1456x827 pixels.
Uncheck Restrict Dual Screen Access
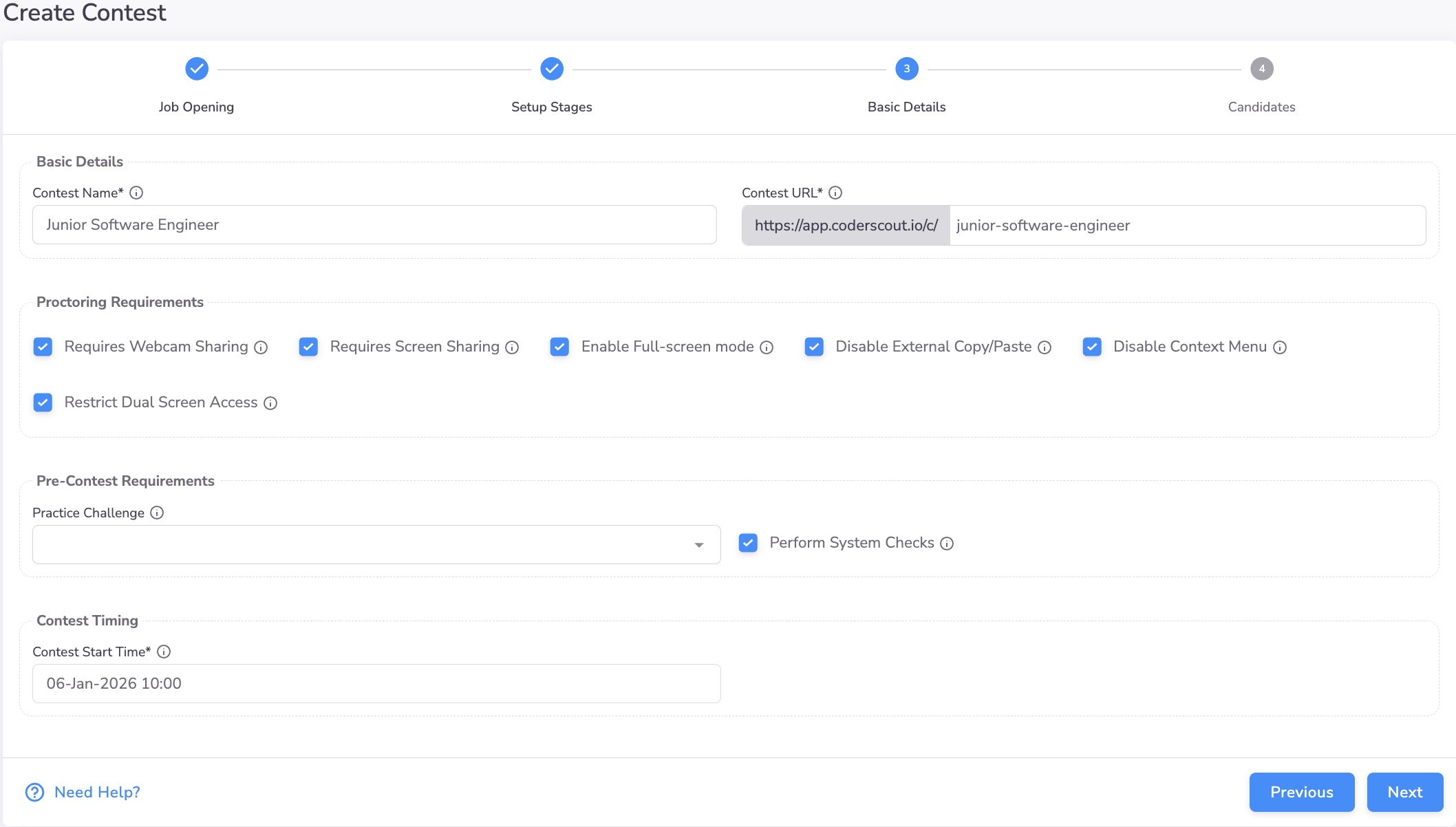[x=43, y=402]
